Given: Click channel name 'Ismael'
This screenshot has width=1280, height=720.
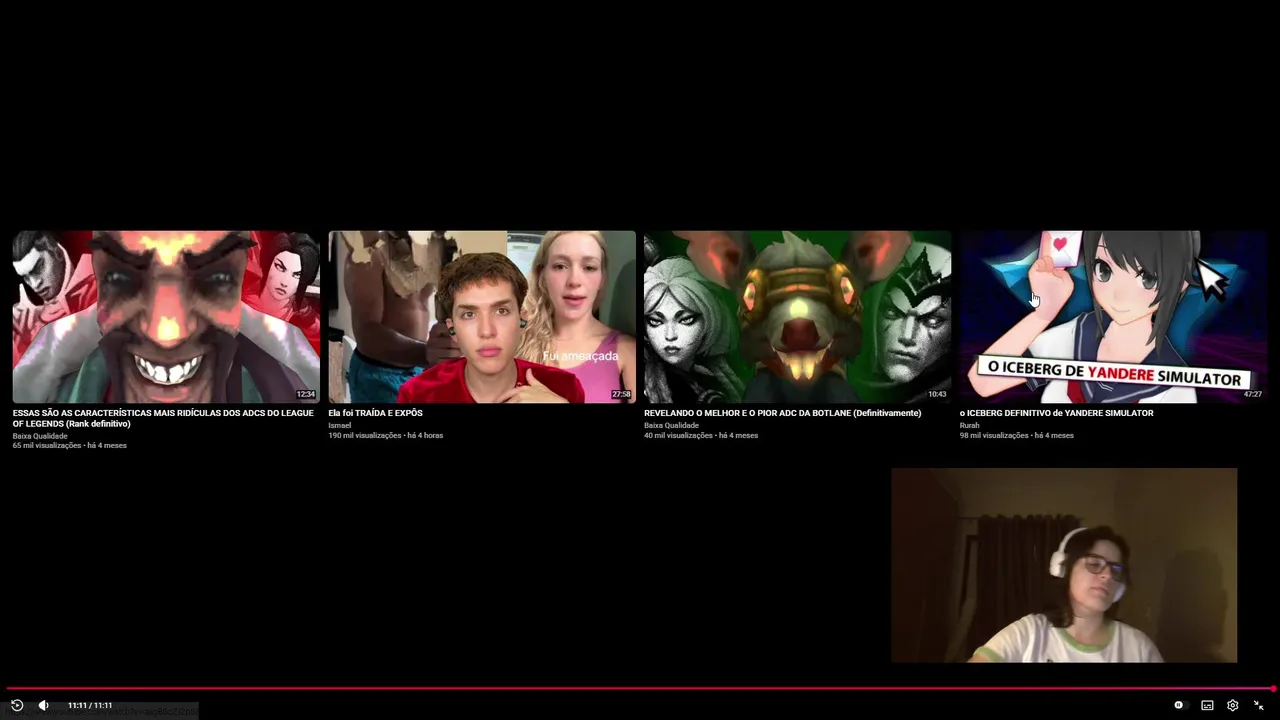Looking at the screenshot, I should click(340, 425).
